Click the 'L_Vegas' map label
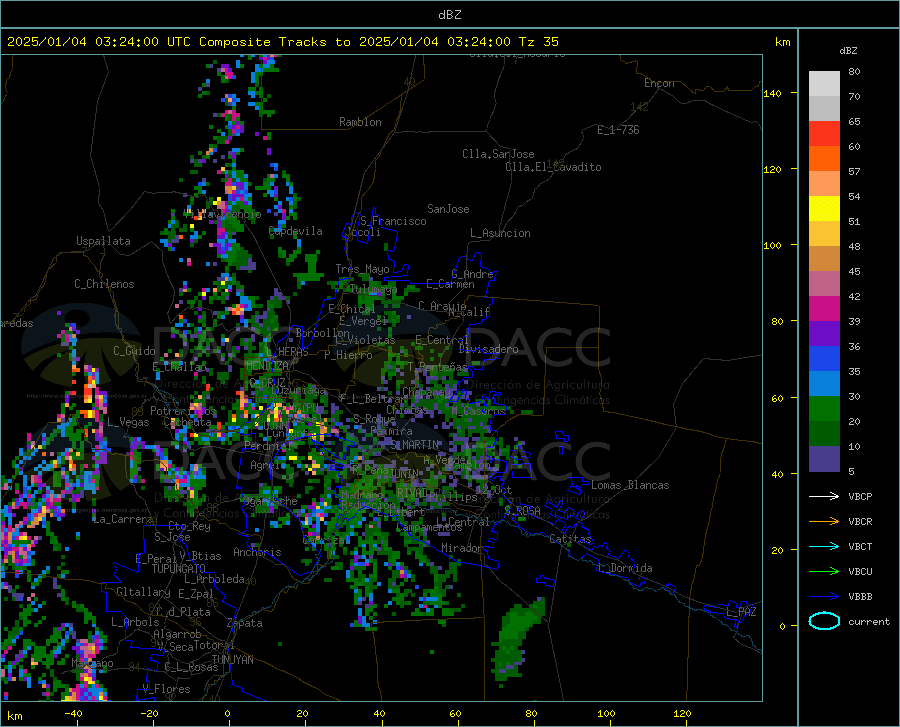The height and width of the screenshot is (727, 900). pos(128,422)
